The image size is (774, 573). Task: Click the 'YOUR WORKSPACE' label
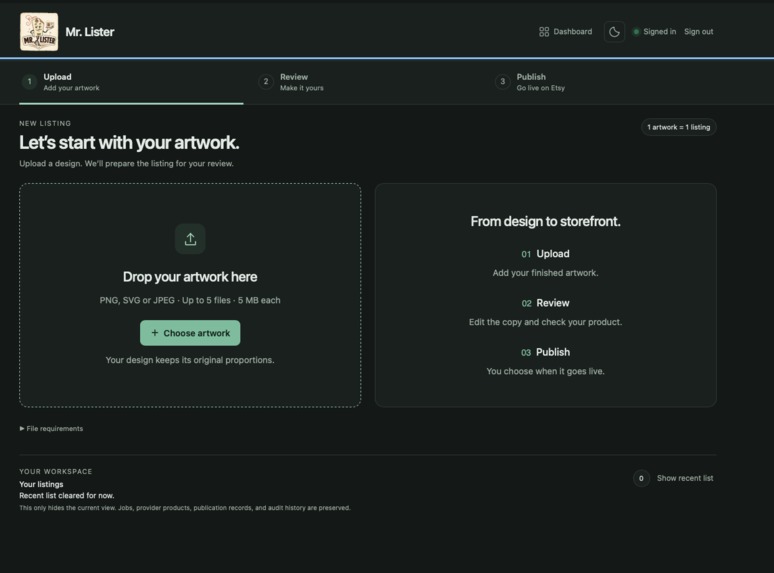[56, 471]
